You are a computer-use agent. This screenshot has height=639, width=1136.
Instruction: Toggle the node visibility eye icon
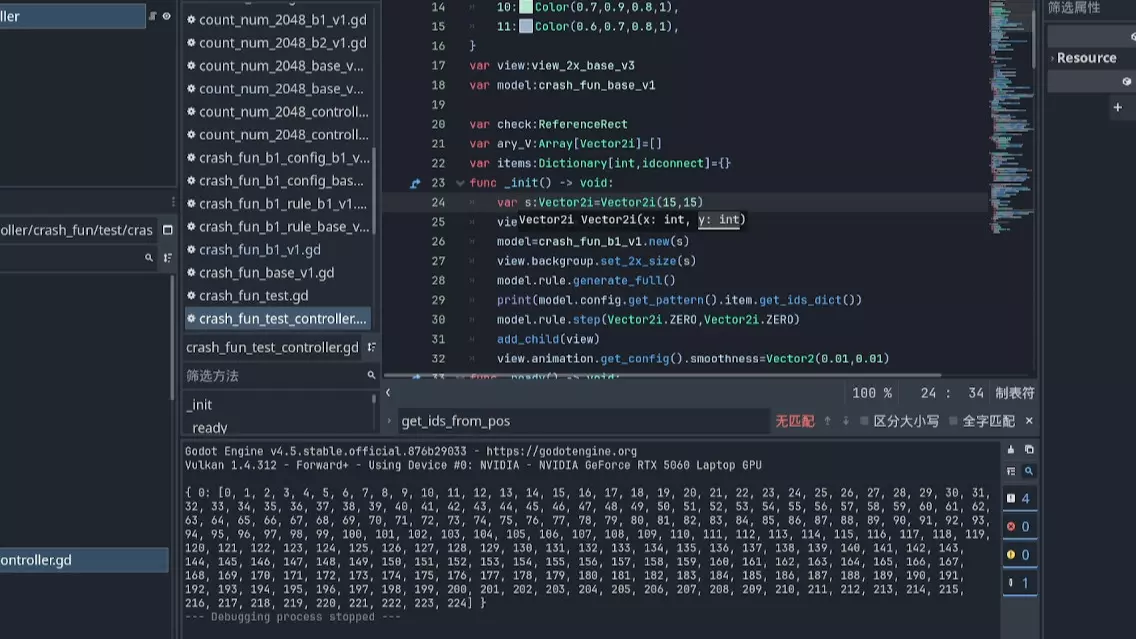166,16
